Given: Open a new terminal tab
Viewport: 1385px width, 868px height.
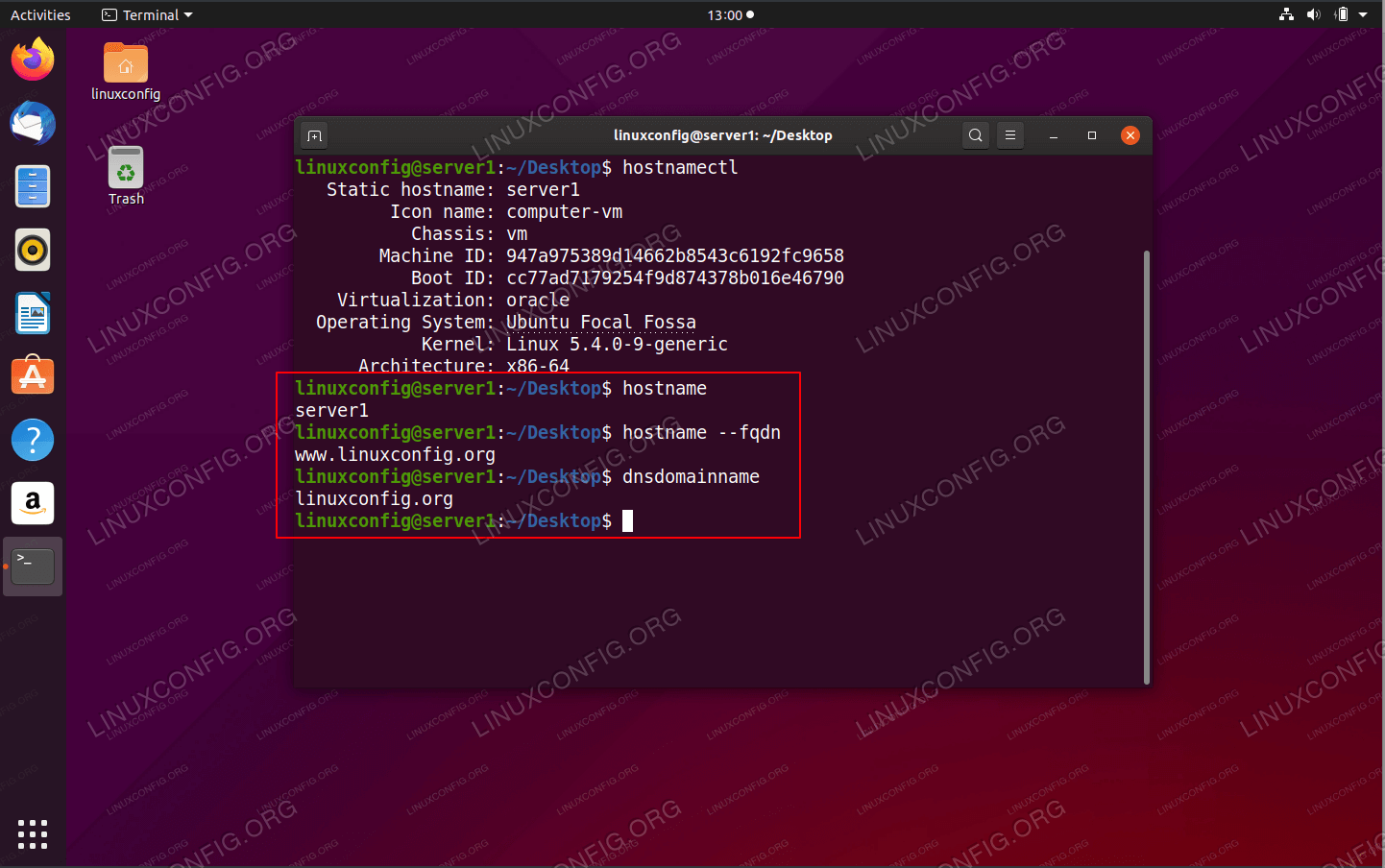Looking at the screenshot, I should (x=314, y=135).
